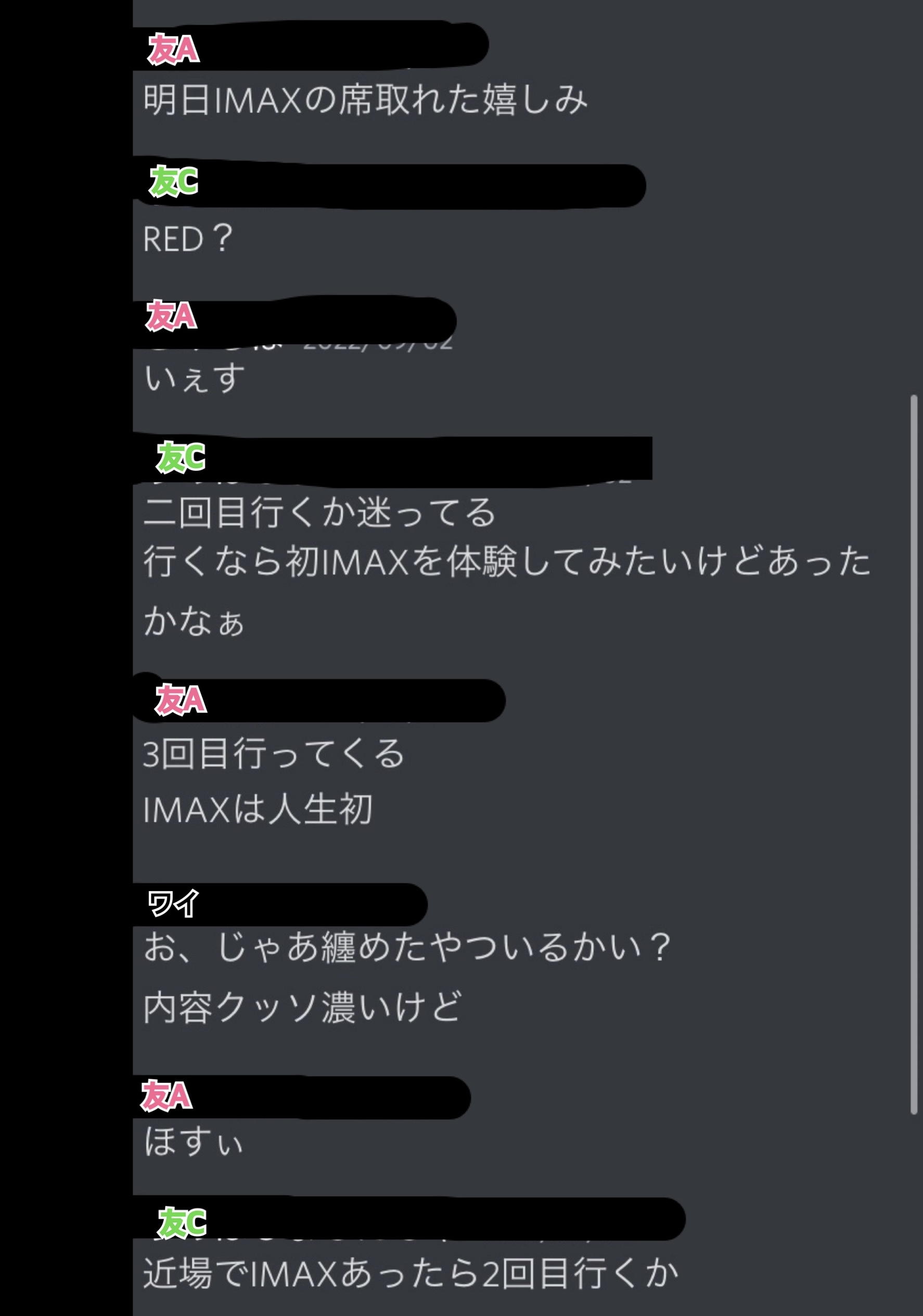The image size is (923, 1316).
Task: Click the 友A label above 3回目行ってくる
Action: 181,700
